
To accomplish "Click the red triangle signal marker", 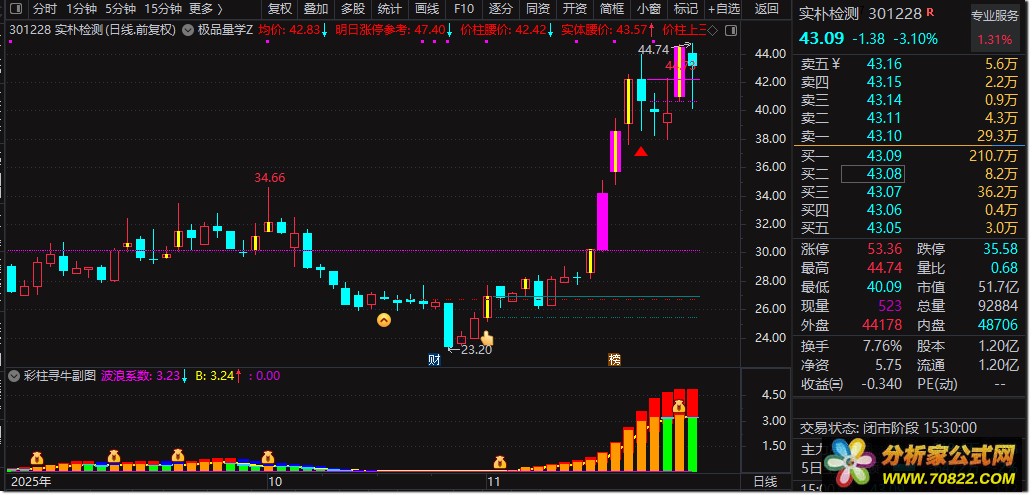I will click(641, 152).
